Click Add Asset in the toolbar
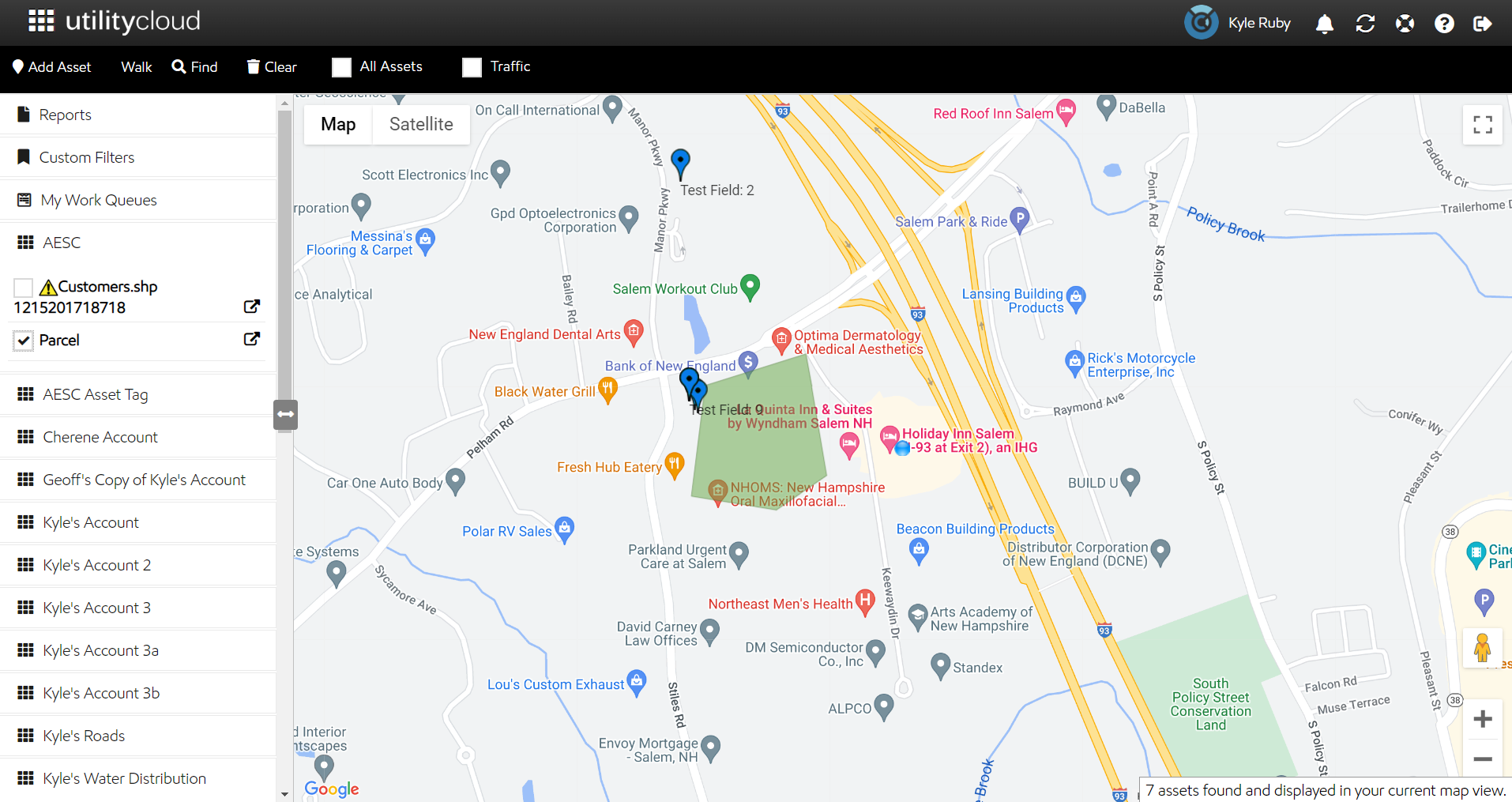Screen dimensions: 1512x802 [x=51, y=67]
